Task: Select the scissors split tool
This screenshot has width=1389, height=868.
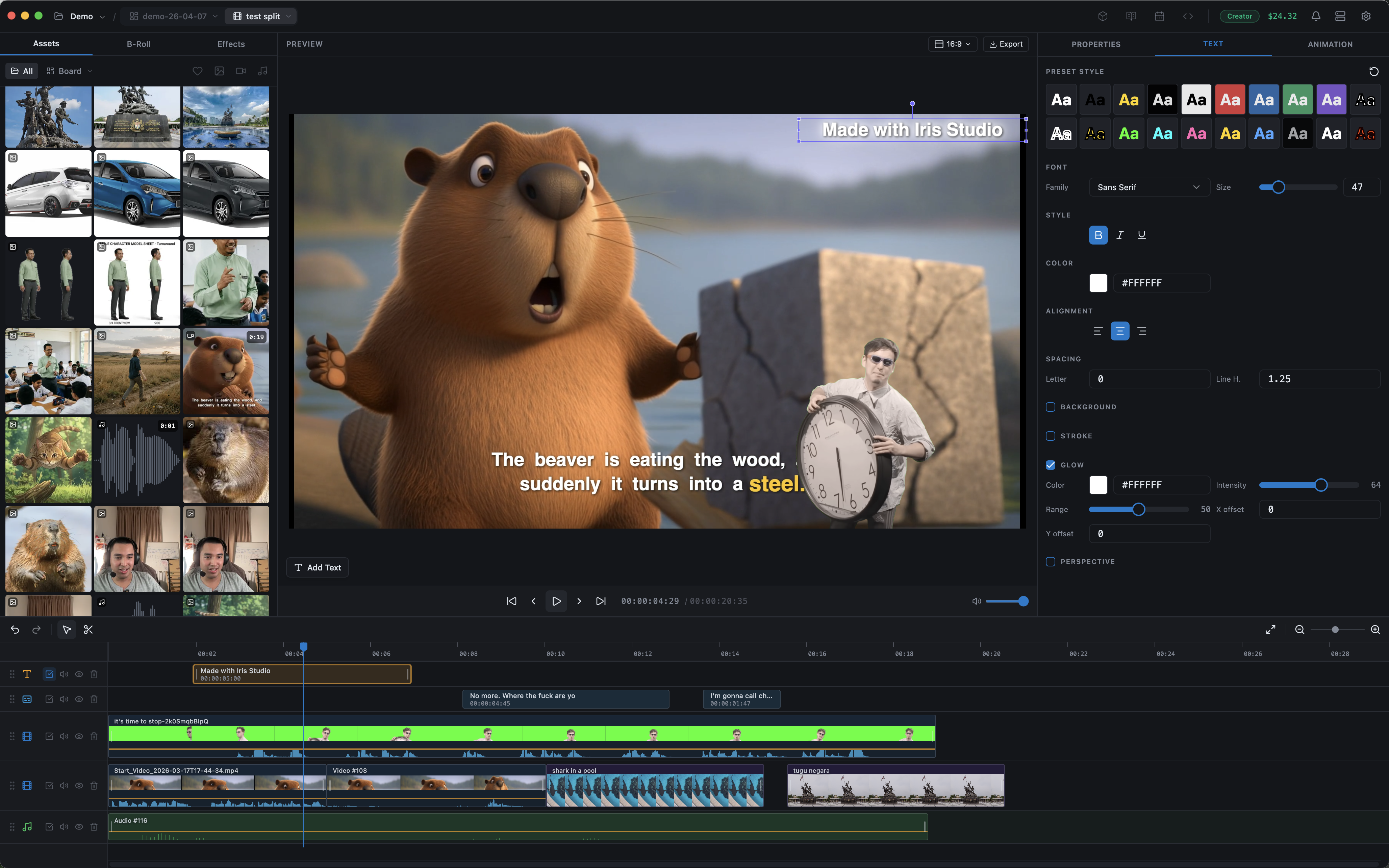Action: [88, 630]
